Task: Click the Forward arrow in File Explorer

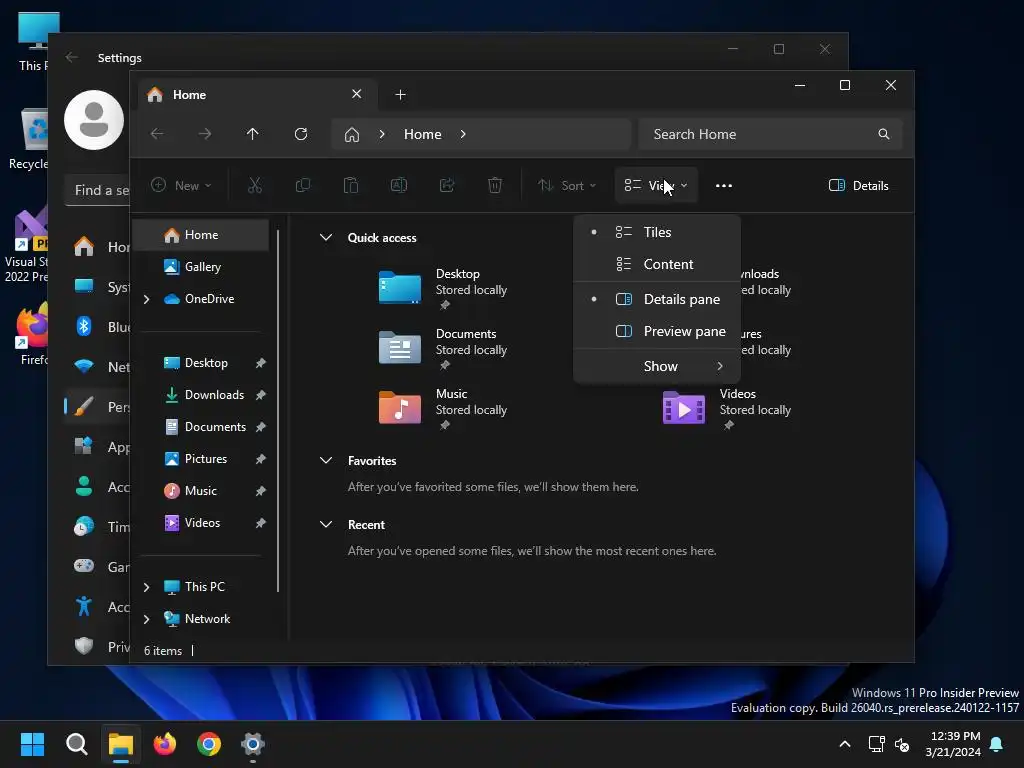Action: [x=204, y=134]
